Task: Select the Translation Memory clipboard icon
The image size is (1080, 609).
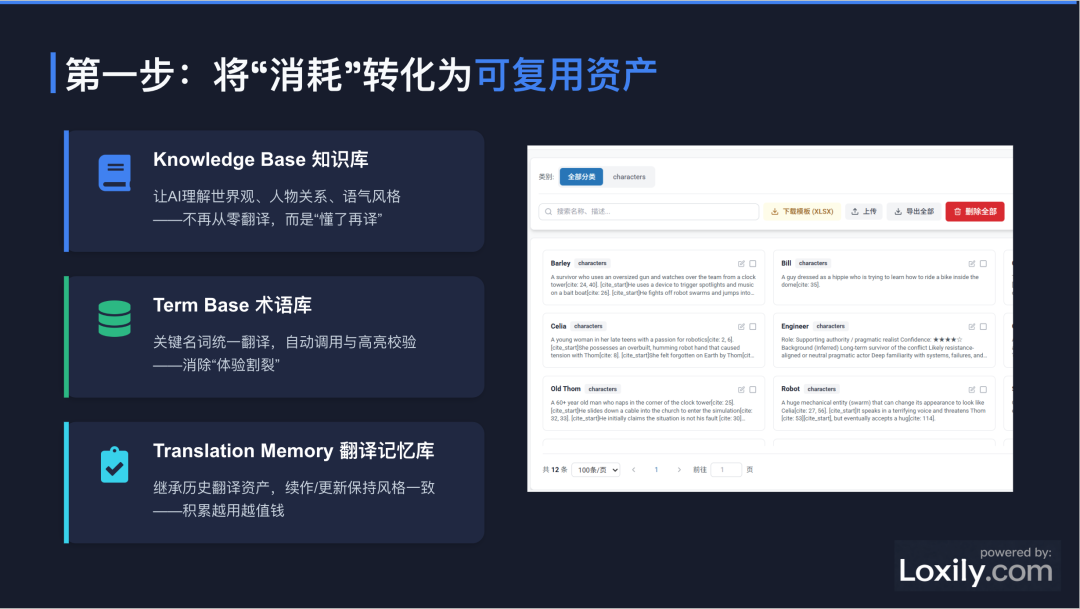Action: [114, 464]
